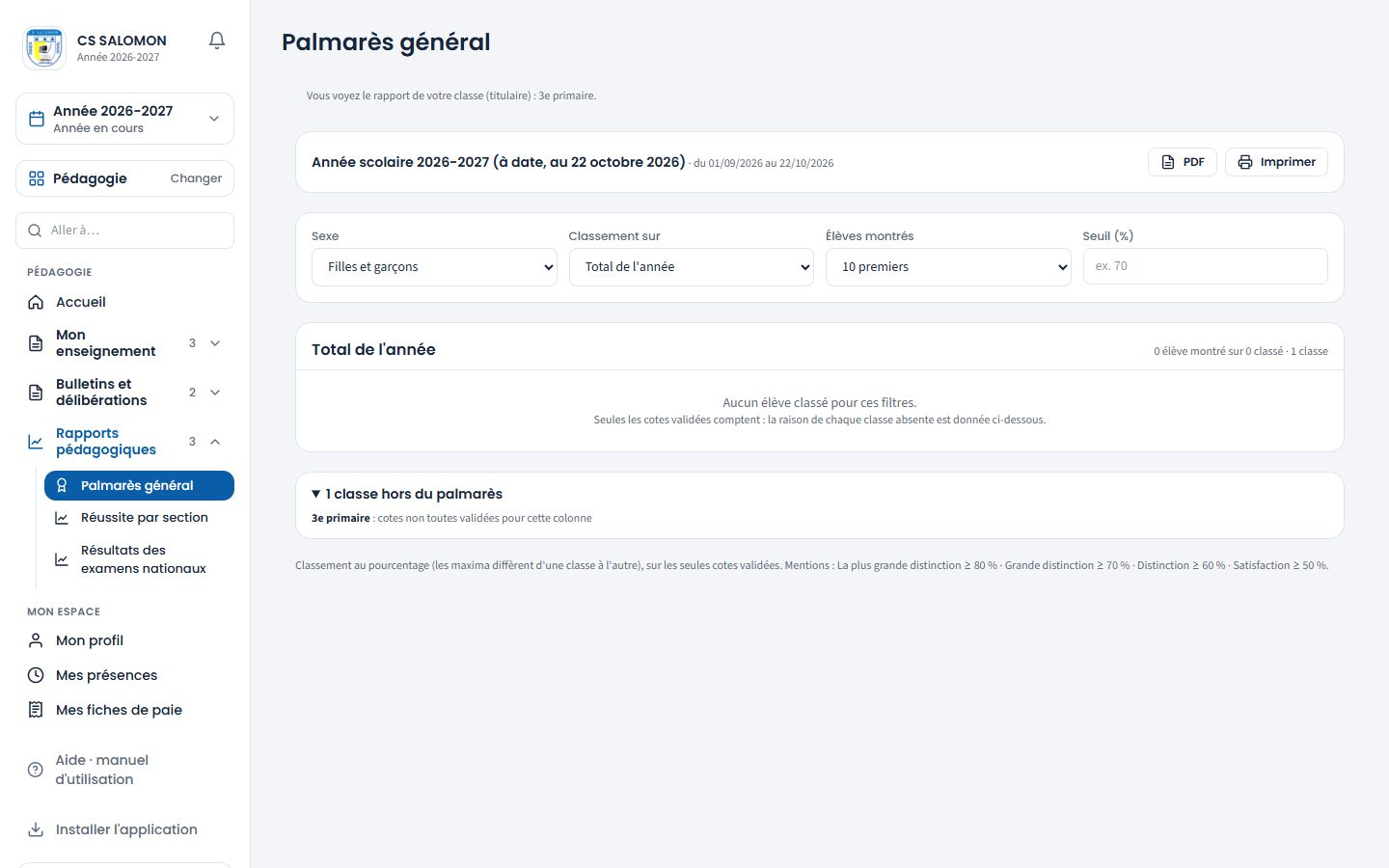
Task: Click the Mon profil person icon
Action: pos(36,640)
